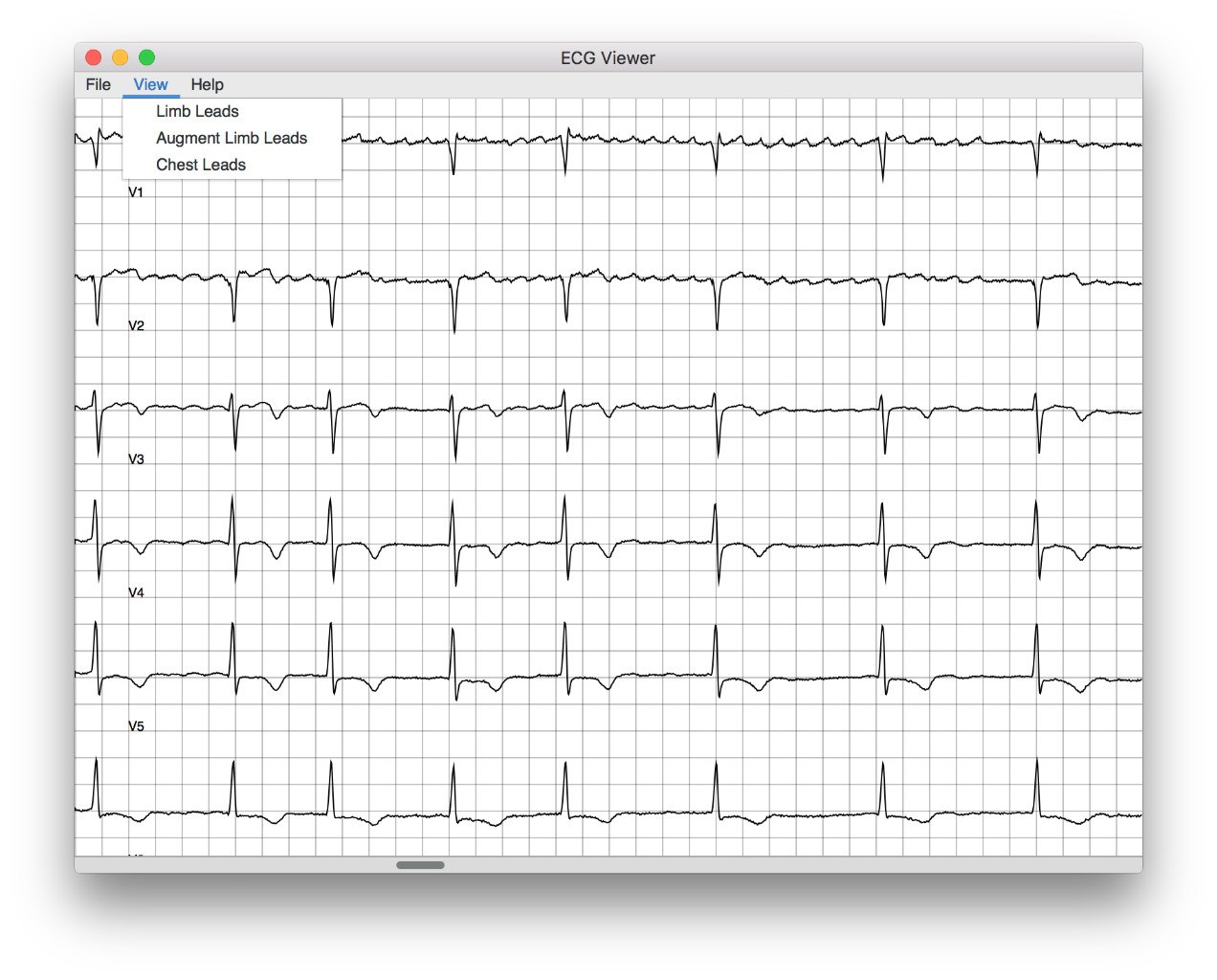Open the File menu
The height and width of the screenshot is (980, 1217).
98,84
